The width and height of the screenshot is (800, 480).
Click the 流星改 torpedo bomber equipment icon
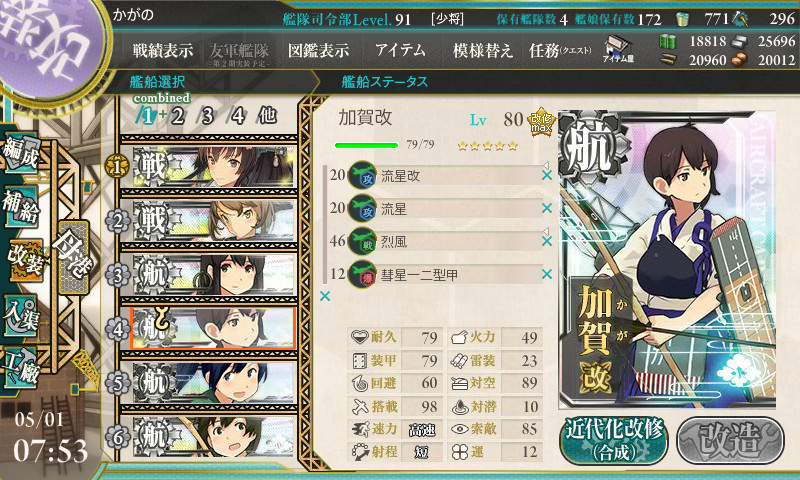(362, 175)
